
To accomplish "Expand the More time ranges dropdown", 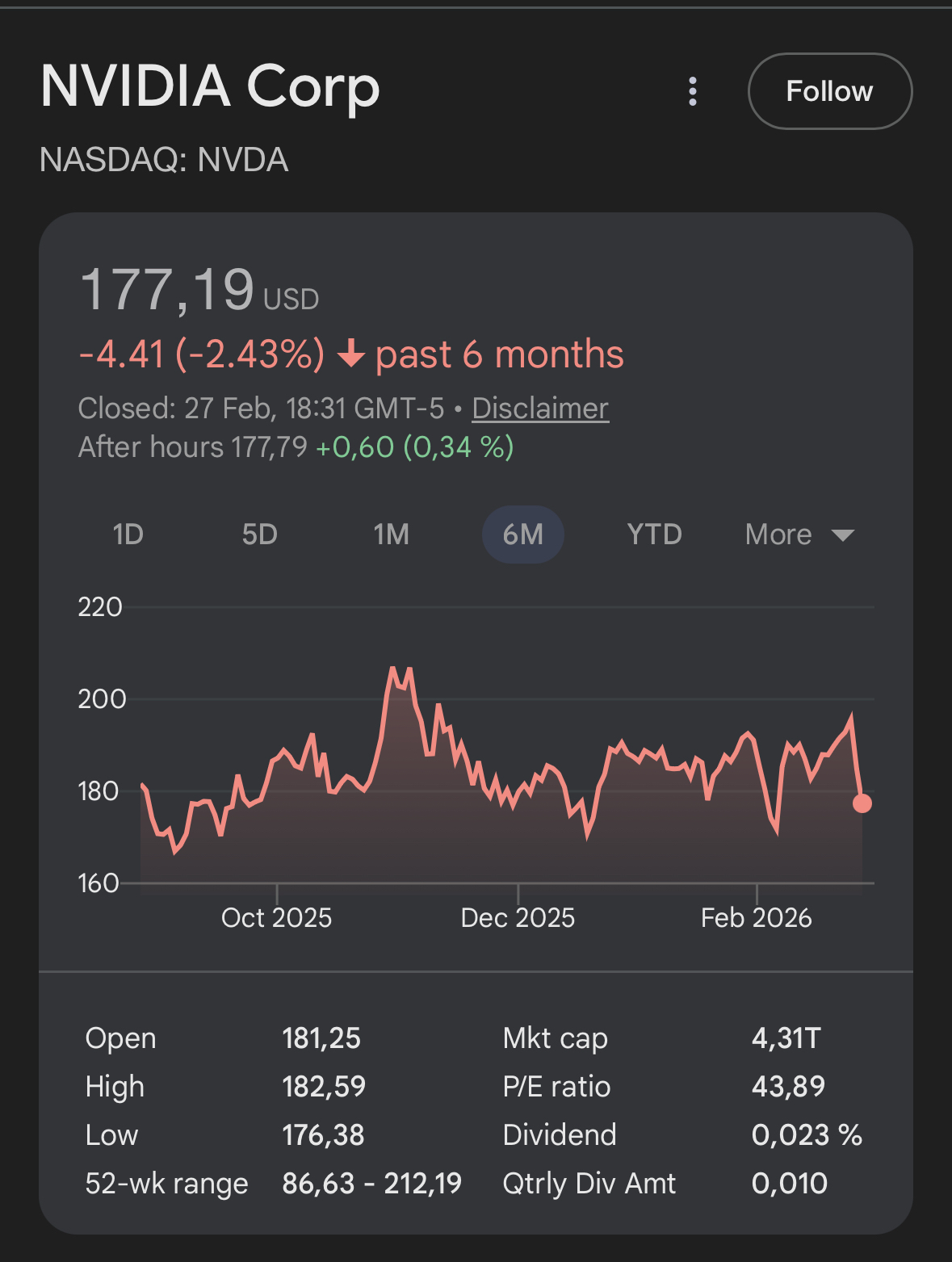I will [x=799, y=535].
